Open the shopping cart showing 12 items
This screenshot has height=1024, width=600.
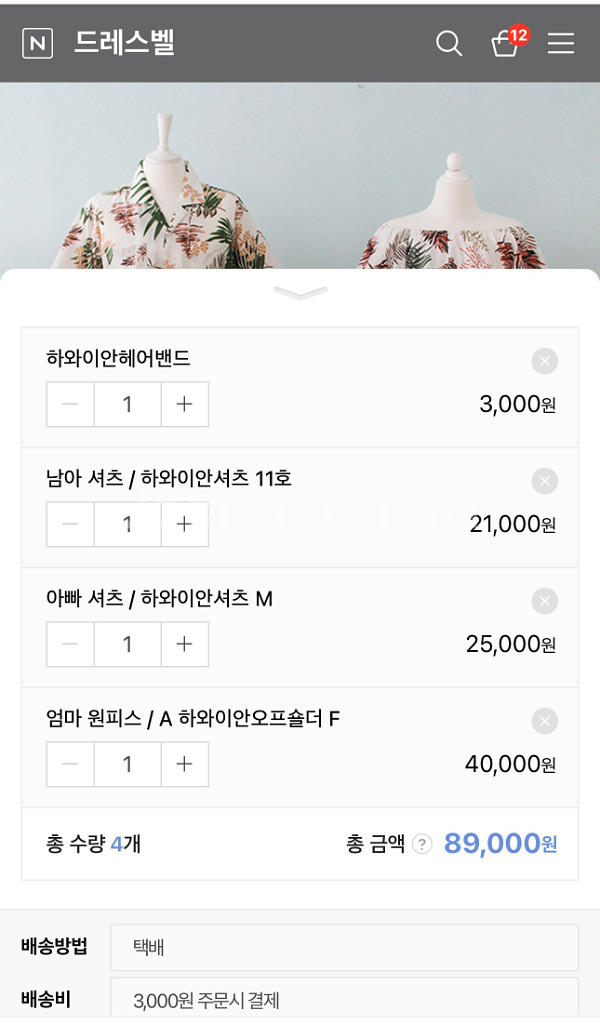pyautogui.click(x=503, y=45)
